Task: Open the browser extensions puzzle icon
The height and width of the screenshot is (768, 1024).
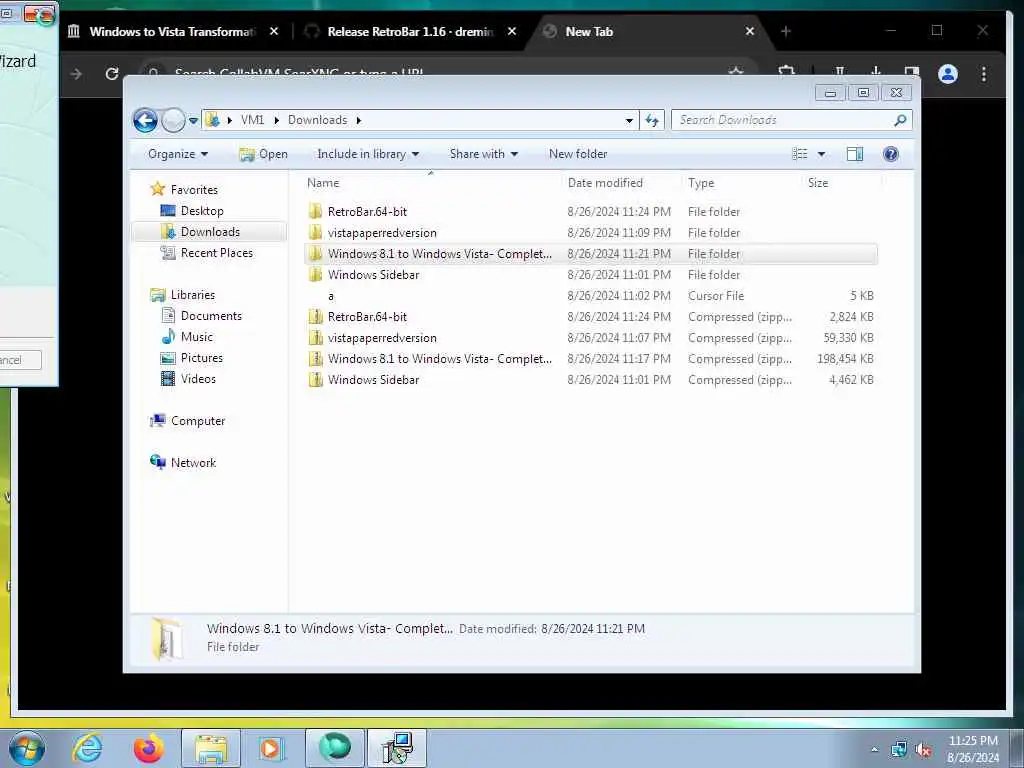Action: (x=786, y=72)
